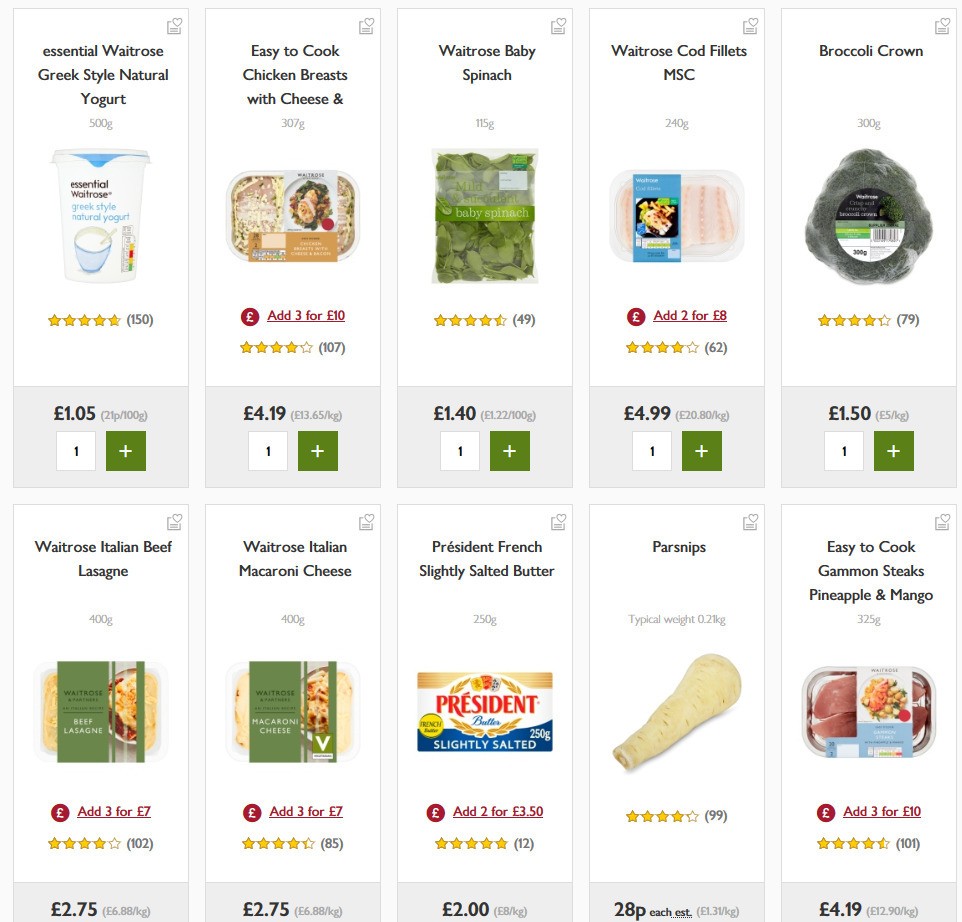Add Broccoli Crown with the green plus button
The width and height of the screenshot is (962, 922).
click(x=893, y=450)
